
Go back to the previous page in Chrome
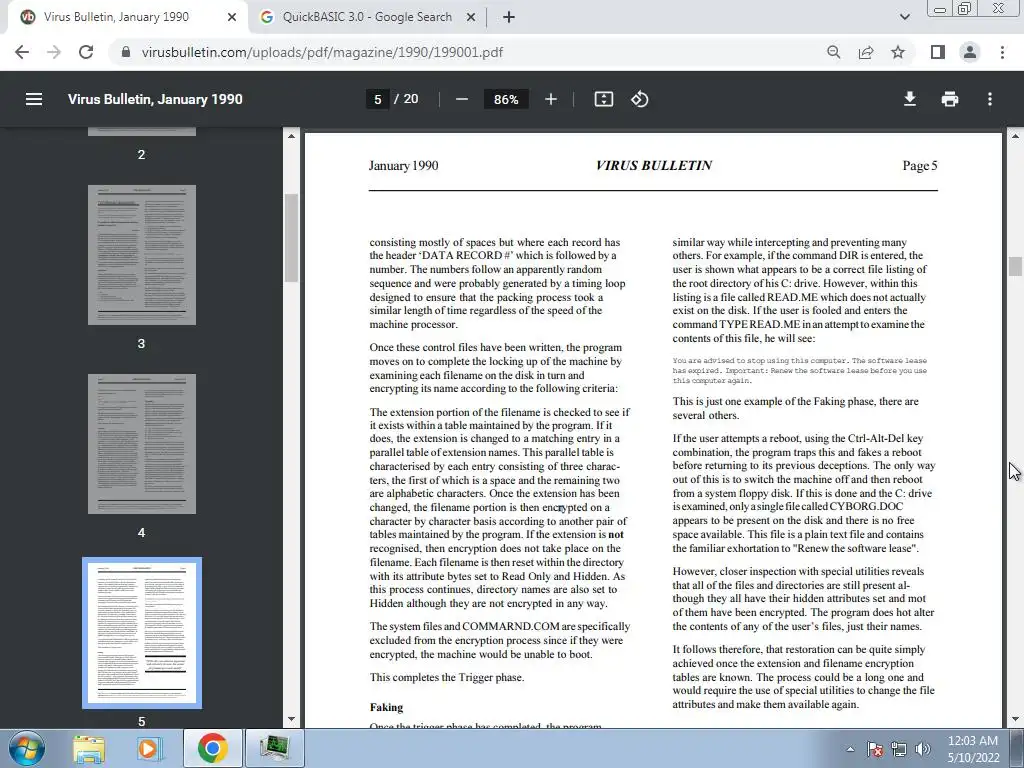coord(22,52)
